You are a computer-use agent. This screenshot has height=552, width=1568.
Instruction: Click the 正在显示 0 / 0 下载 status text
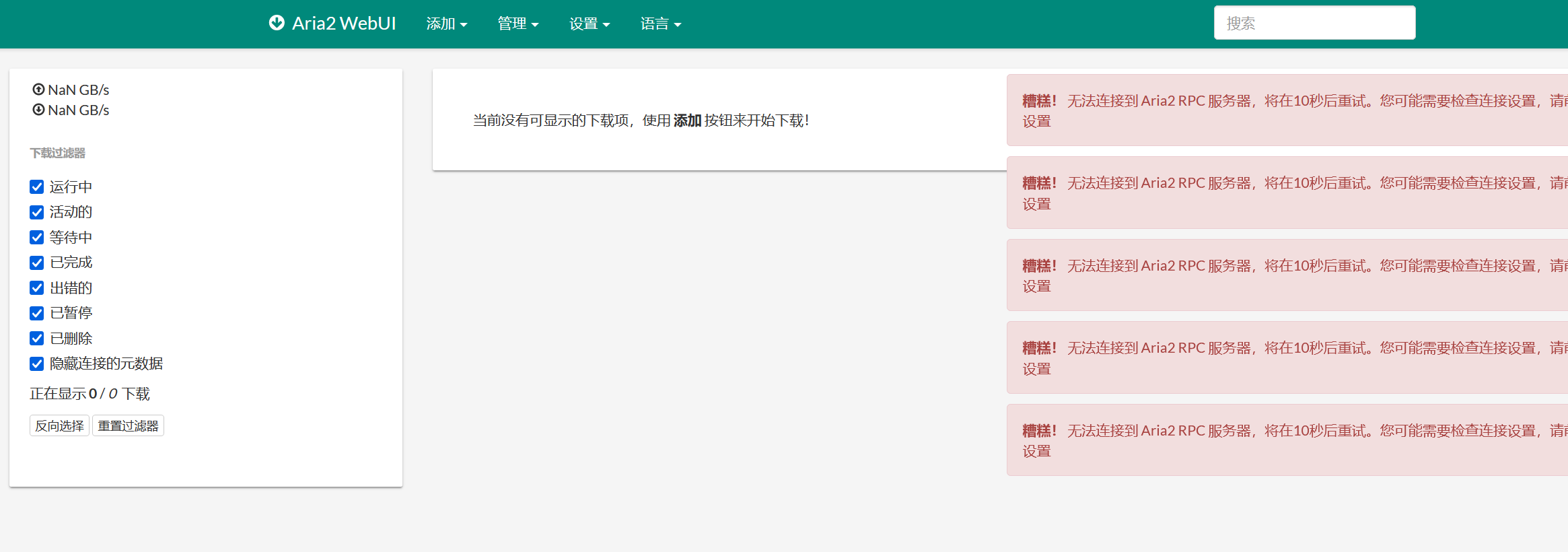coord(90,394)
